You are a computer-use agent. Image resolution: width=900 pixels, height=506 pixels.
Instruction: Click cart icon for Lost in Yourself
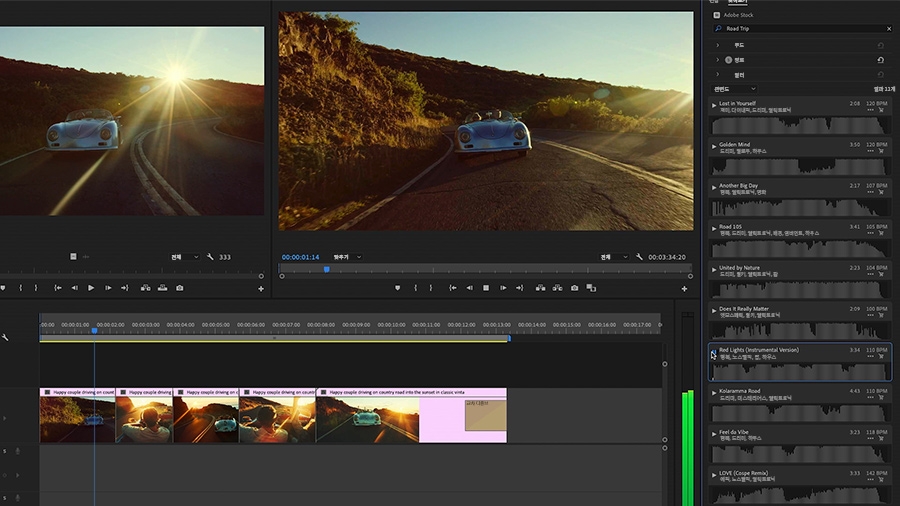tap(881, 110)
